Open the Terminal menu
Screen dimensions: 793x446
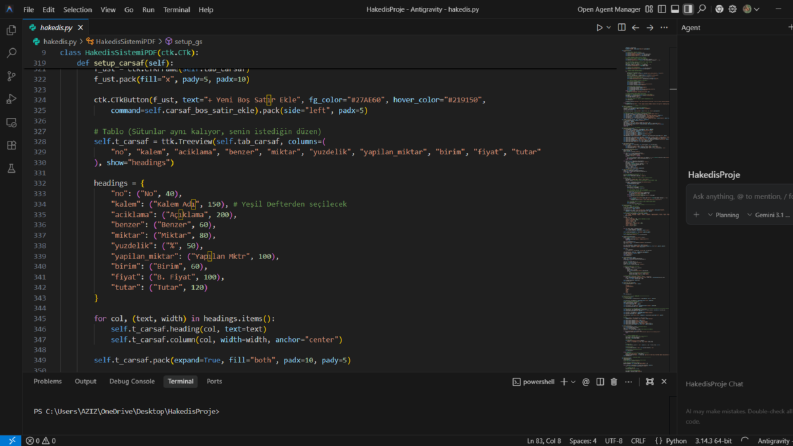pos(177,10)
